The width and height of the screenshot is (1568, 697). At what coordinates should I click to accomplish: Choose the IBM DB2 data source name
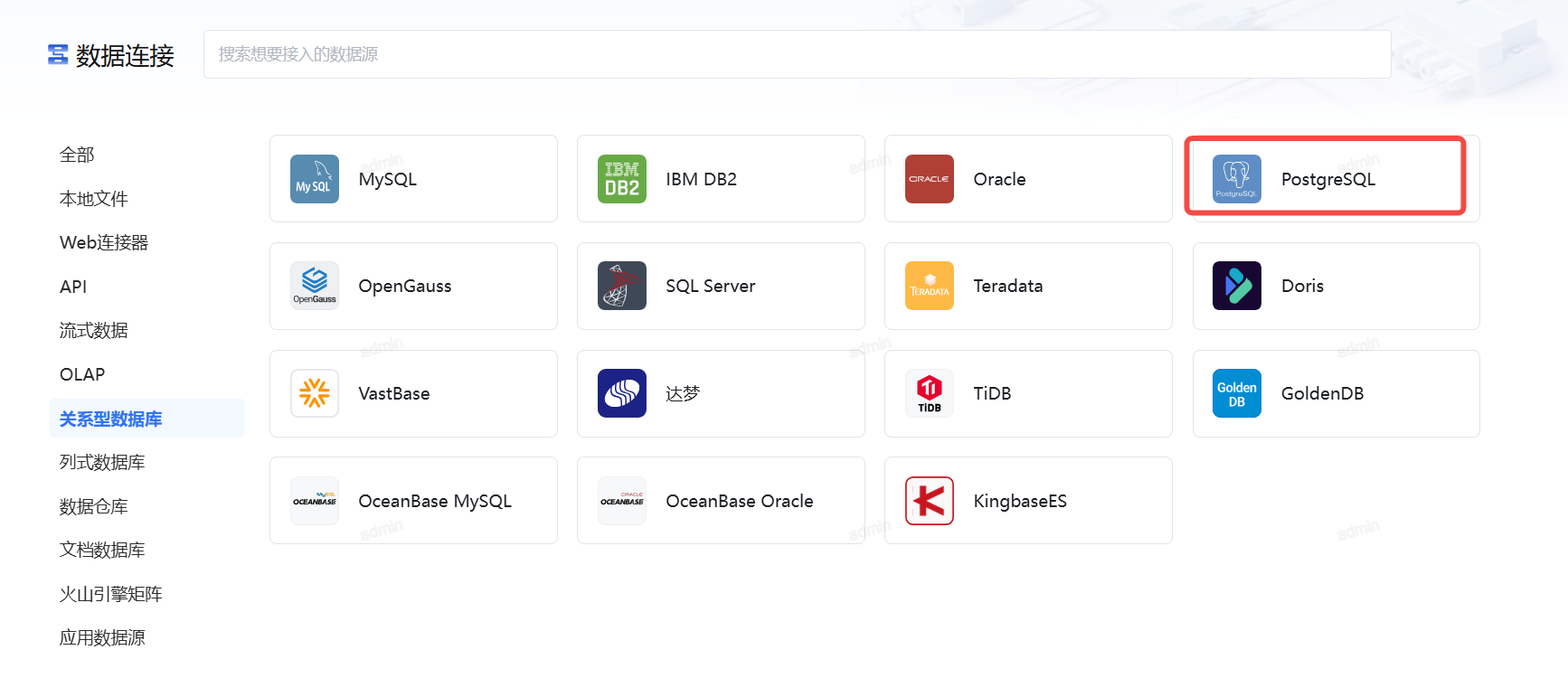702,179
